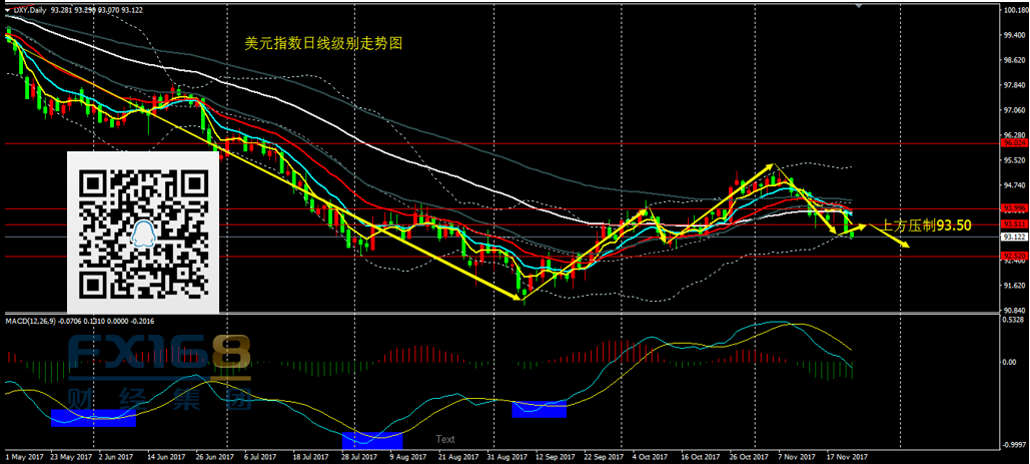Click the 100.180 top price scale value

[x=1013, y=9]
